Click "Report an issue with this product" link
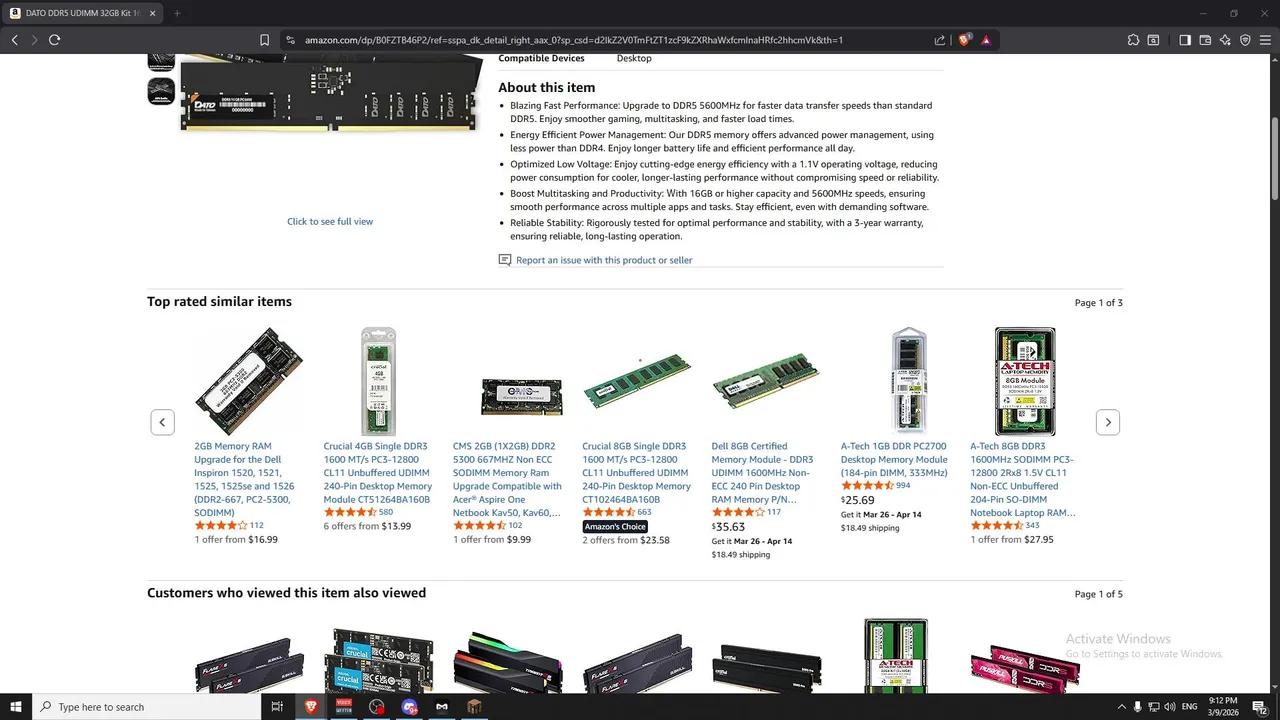The height and width of the screenshot is (720, 1280). [x=604, y=260]
